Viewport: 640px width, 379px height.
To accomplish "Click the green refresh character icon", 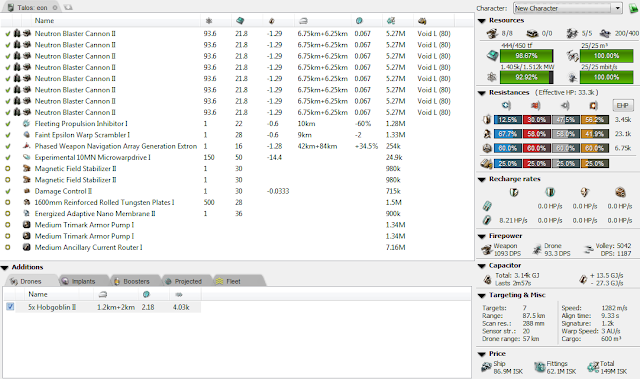I will click(634, 8).
